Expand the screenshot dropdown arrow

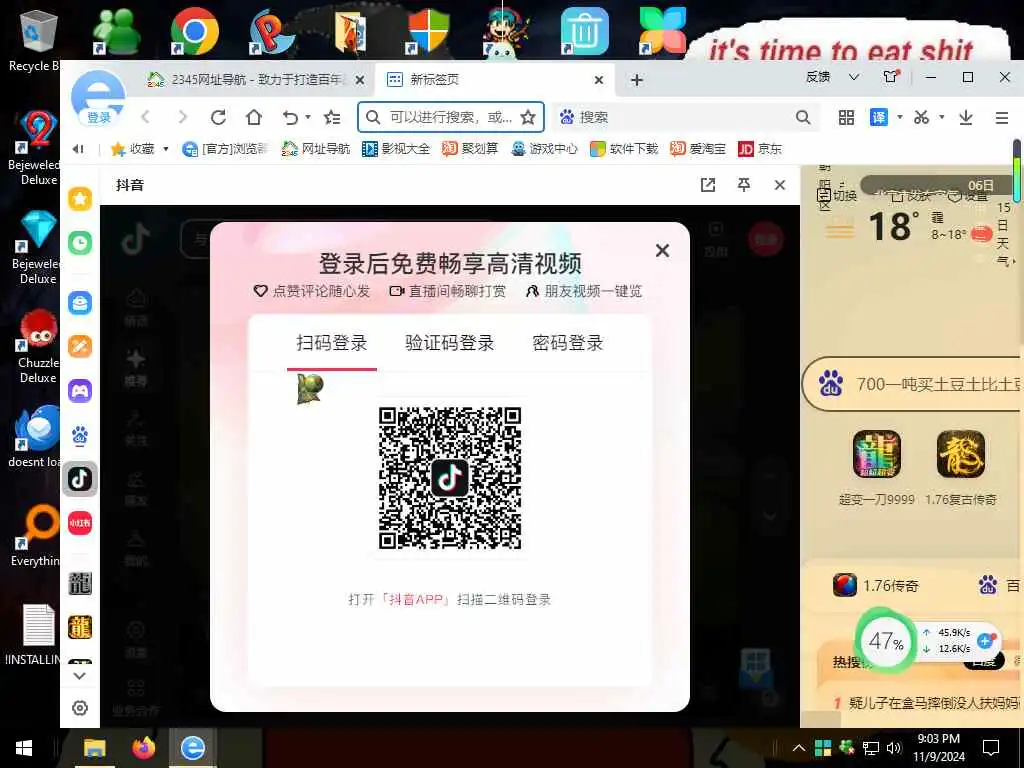(942, 117)
